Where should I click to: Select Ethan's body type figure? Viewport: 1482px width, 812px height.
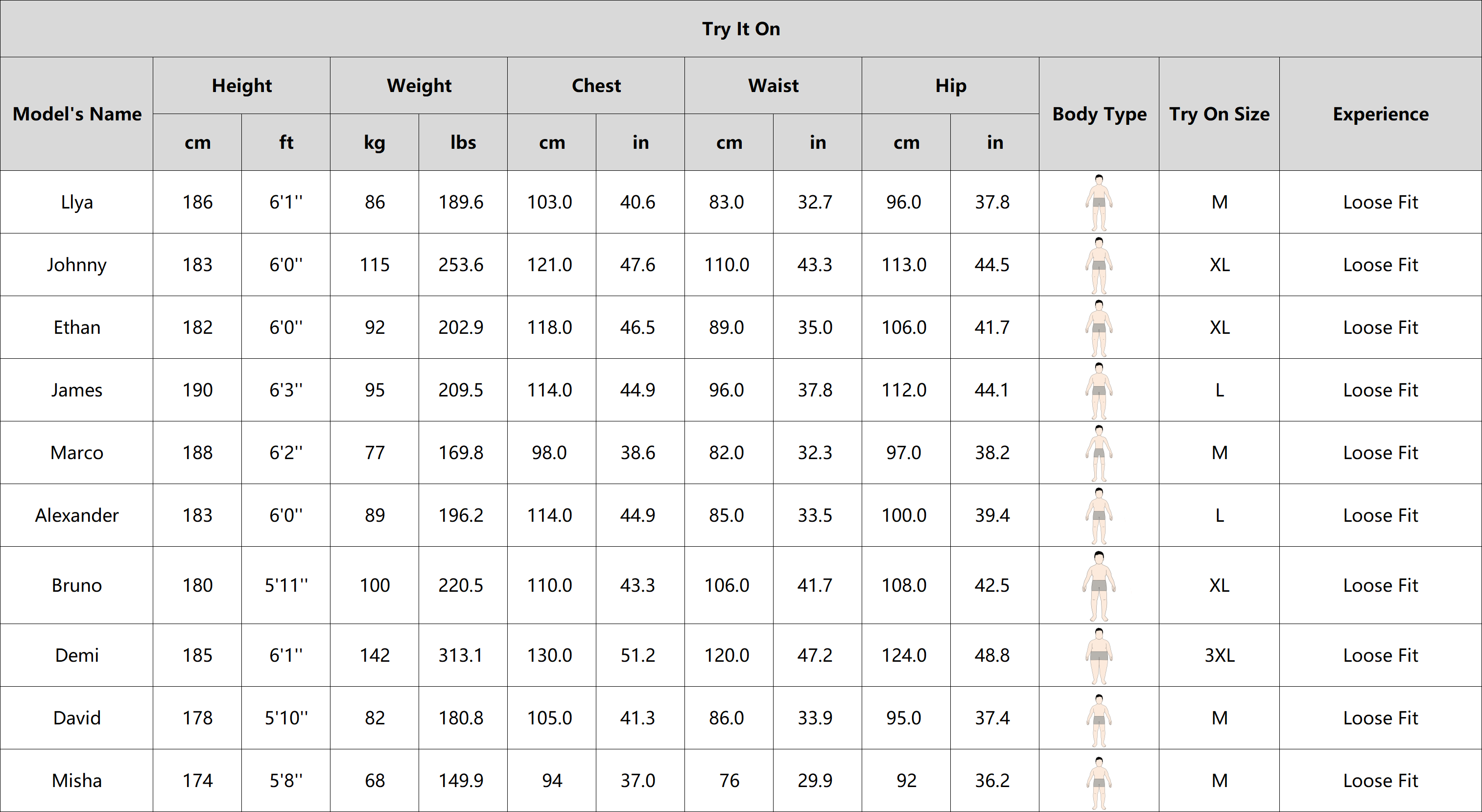point(1099,328)
